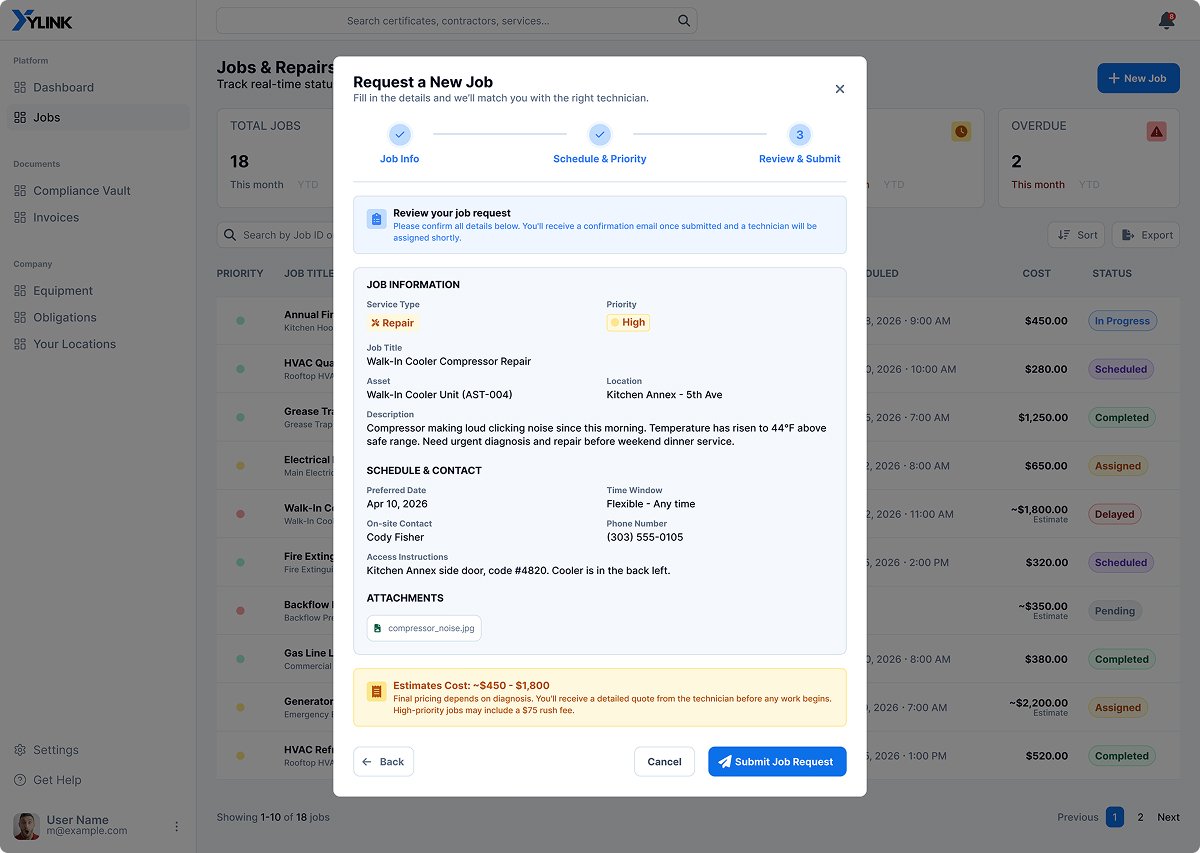Screen dimensions: 1200x853
Task: Click the Dashboard sidebar icon
Action: coord(20,88)
